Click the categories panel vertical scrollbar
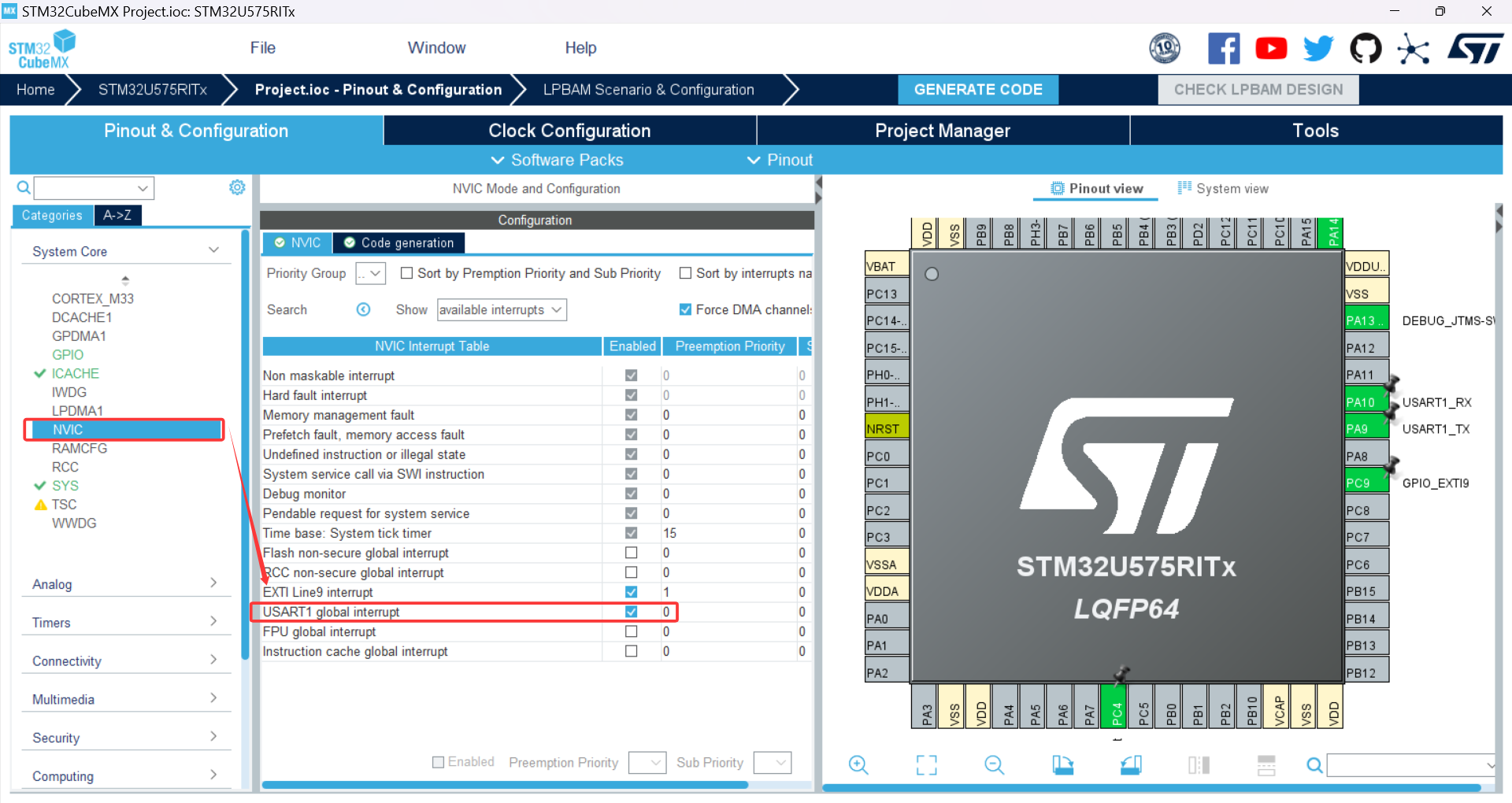Image resolution: width=1512 pixels, height=803 pixels. (245, 445)
